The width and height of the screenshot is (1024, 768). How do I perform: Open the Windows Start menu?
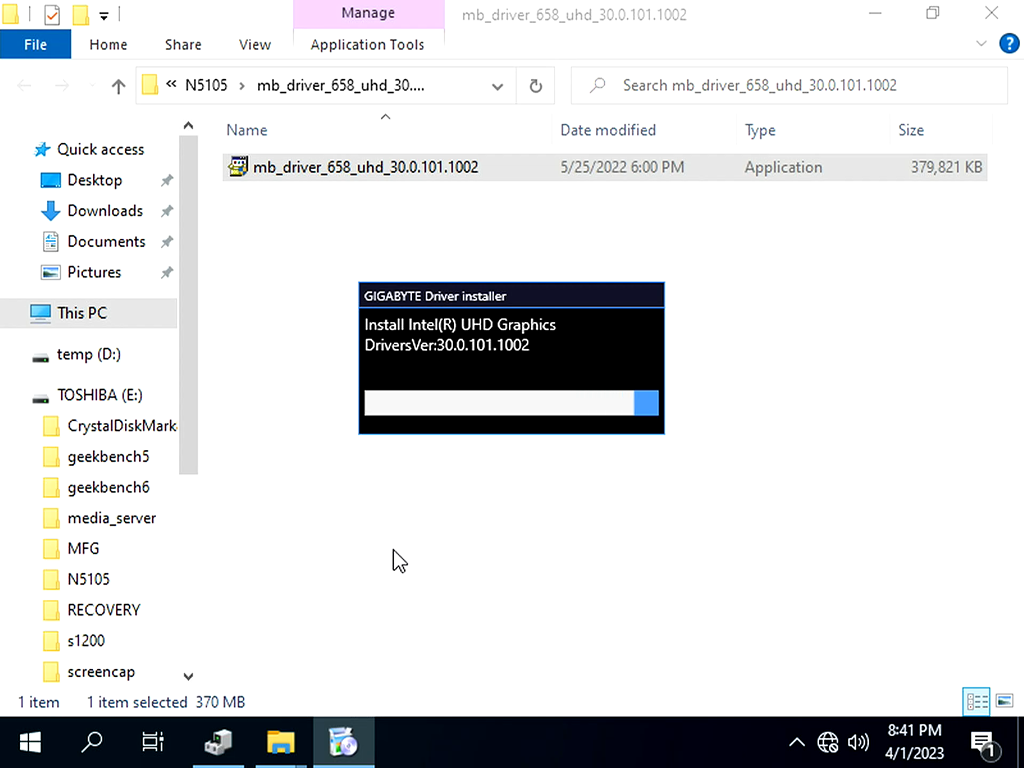coord(30,743)
